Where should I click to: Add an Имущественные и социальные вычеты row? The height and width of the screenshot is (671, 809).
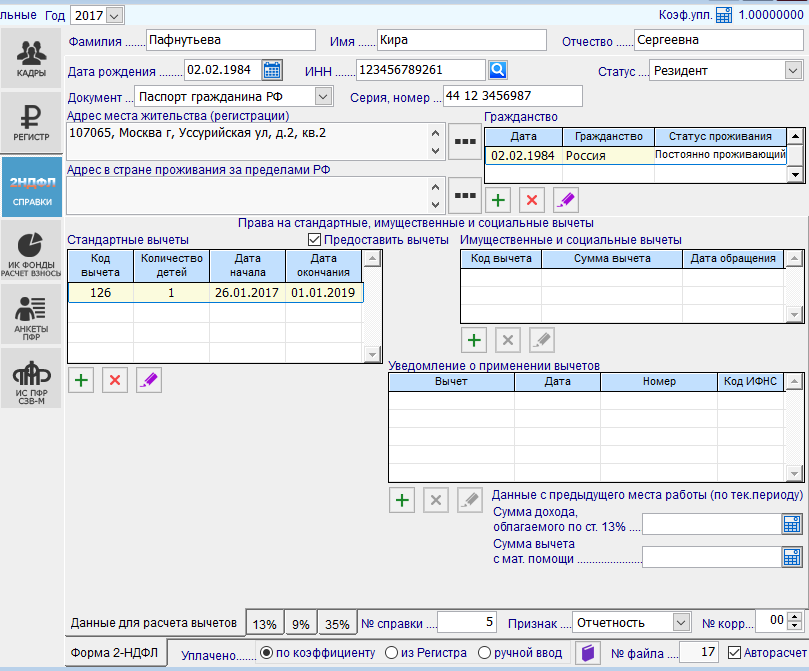(x=474, y=340)
